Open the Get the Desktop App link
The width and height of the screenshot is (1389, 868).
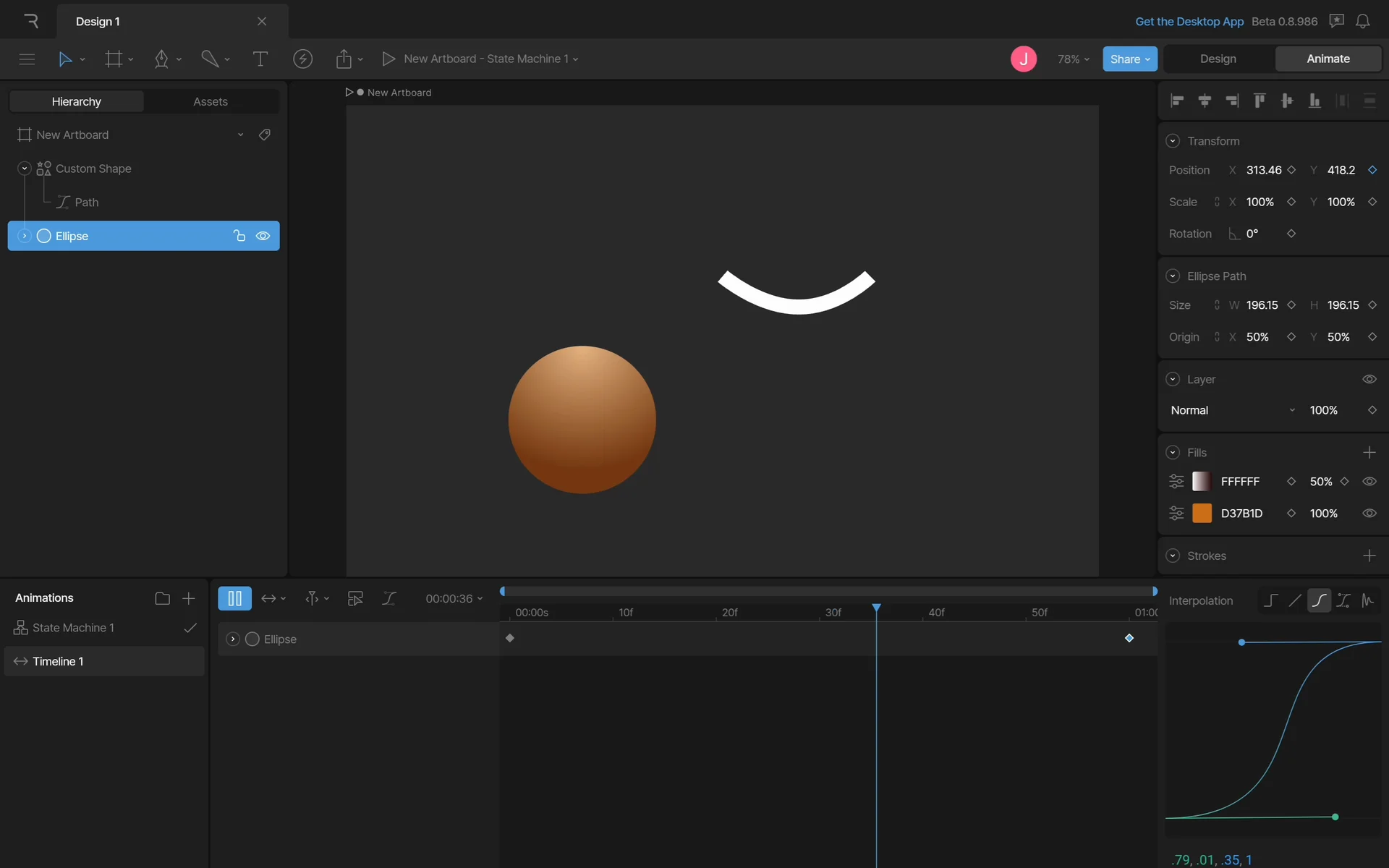pos(1189,22)
